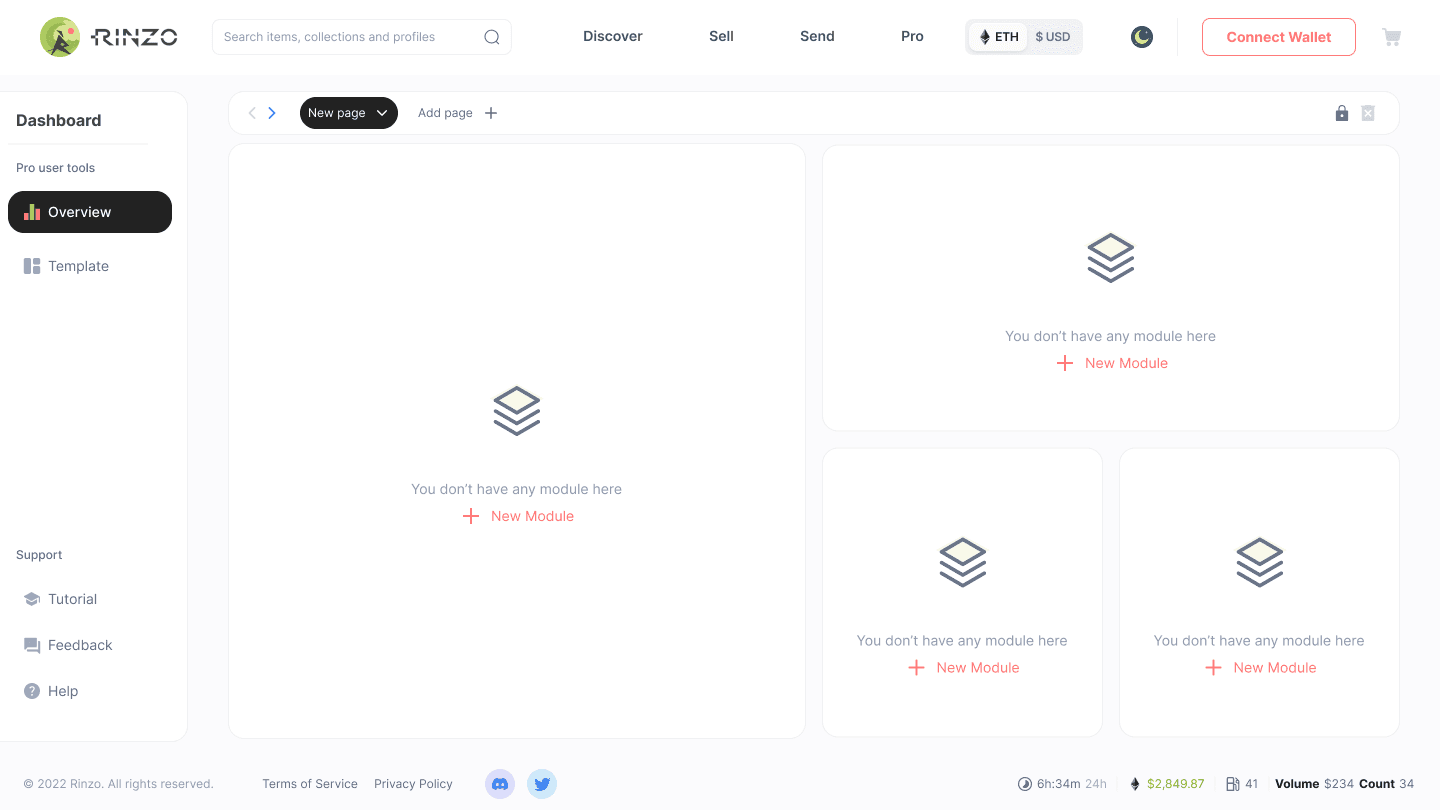Click the Template layout icon
The image size is (1440, 810).
(32, 266)
